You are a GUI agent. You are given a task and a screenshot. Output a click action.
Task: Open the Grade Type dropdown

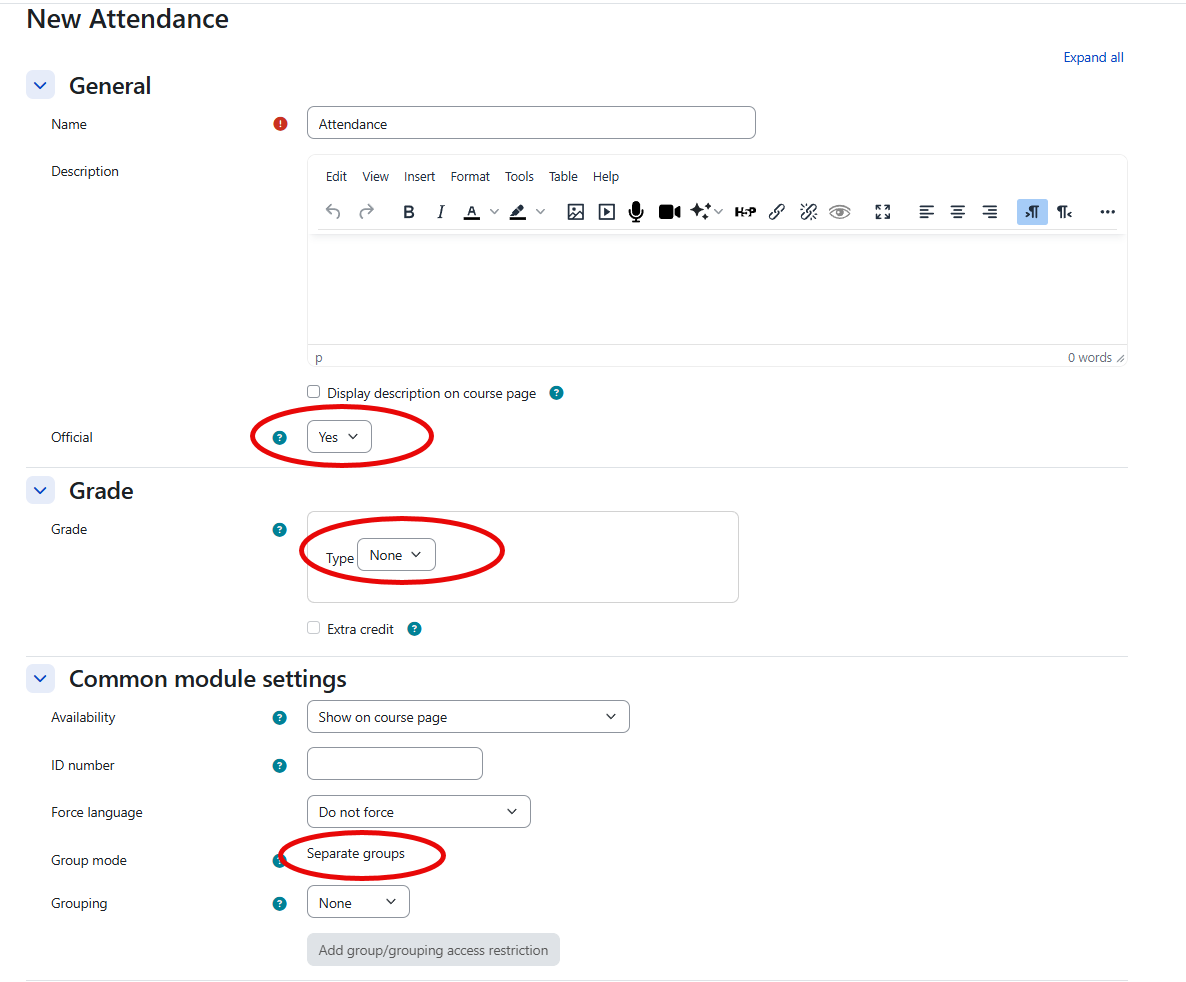click(396, 555)
